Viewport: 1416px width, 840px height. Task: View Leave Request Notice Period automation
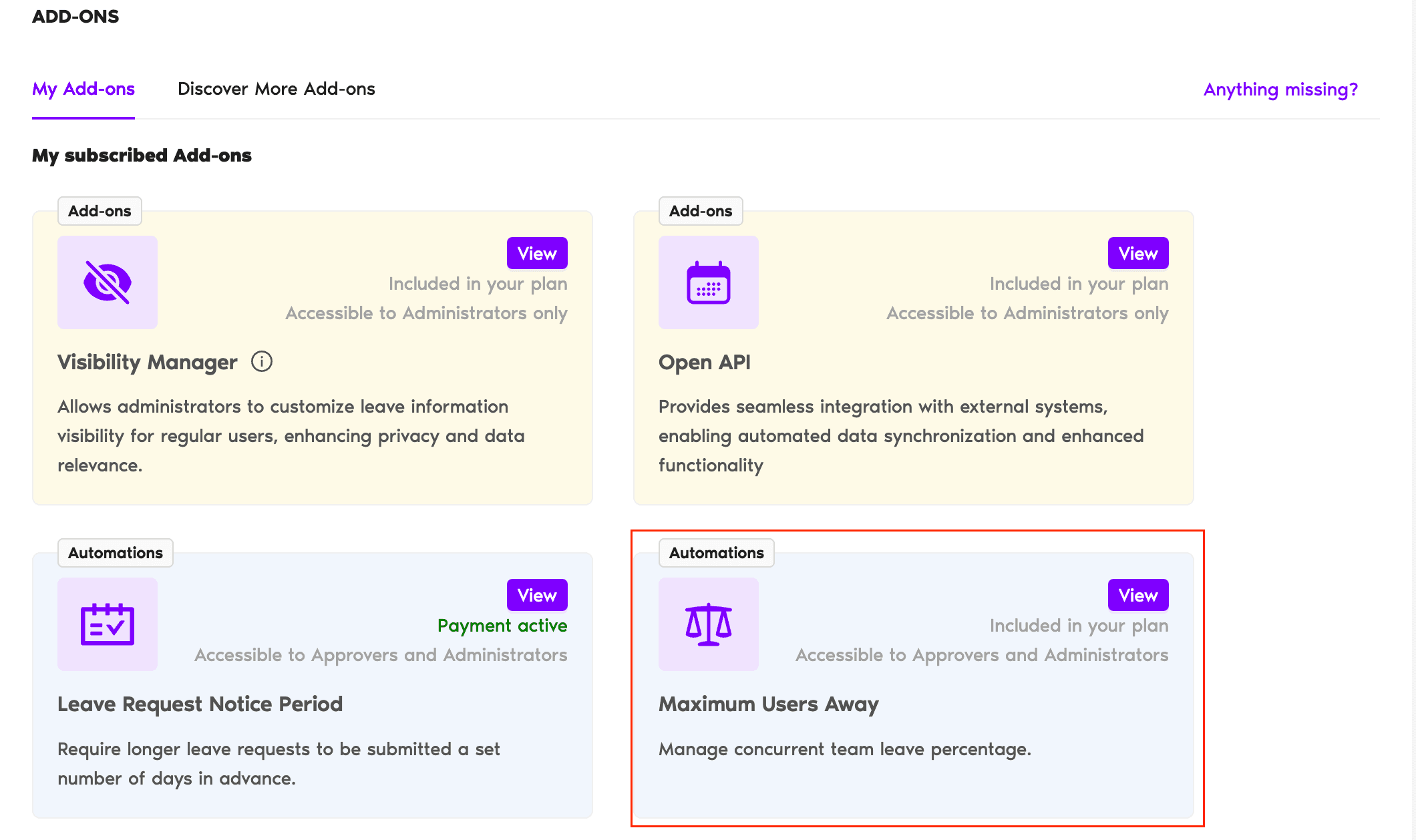(x=536, y=596)
